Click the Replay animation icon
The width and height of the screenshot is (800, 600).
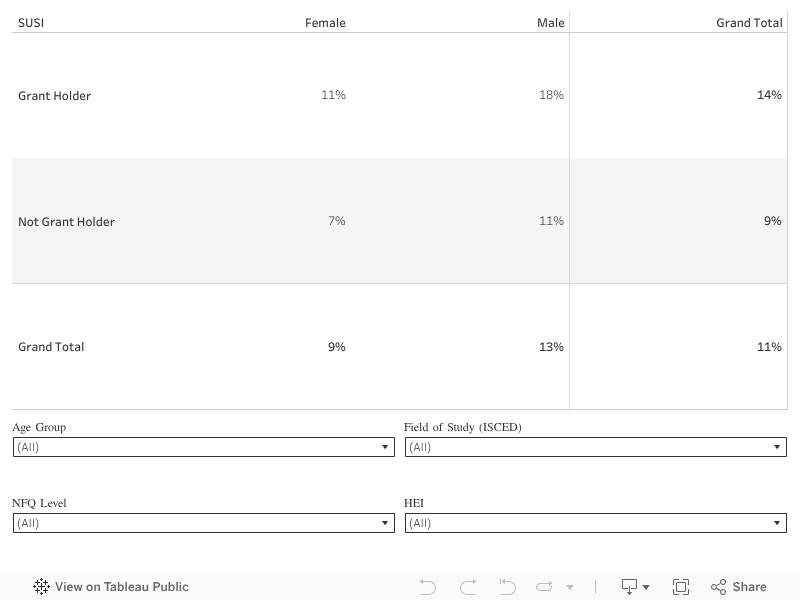(x=544, y=587)
